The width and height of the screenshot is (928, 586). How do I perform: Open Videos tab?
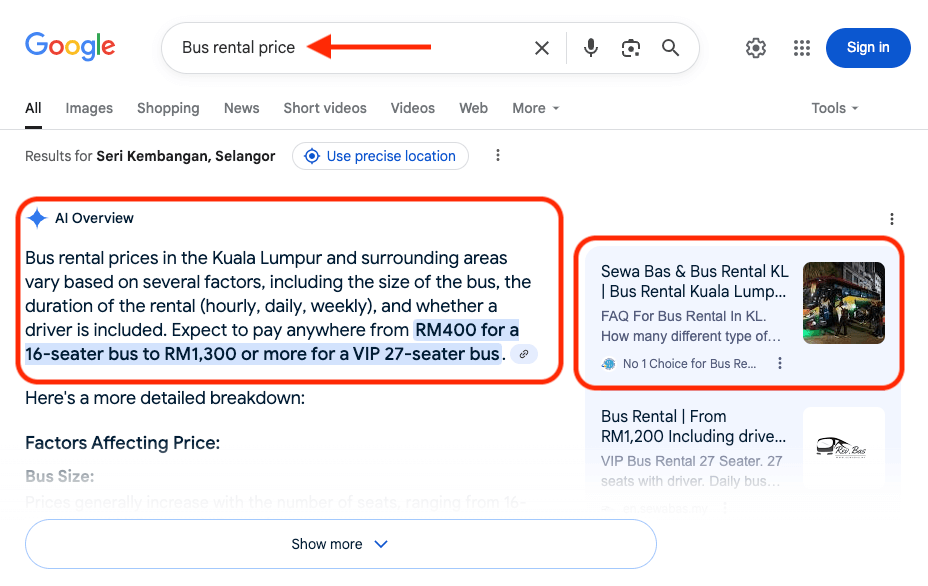tap(413, 108)
